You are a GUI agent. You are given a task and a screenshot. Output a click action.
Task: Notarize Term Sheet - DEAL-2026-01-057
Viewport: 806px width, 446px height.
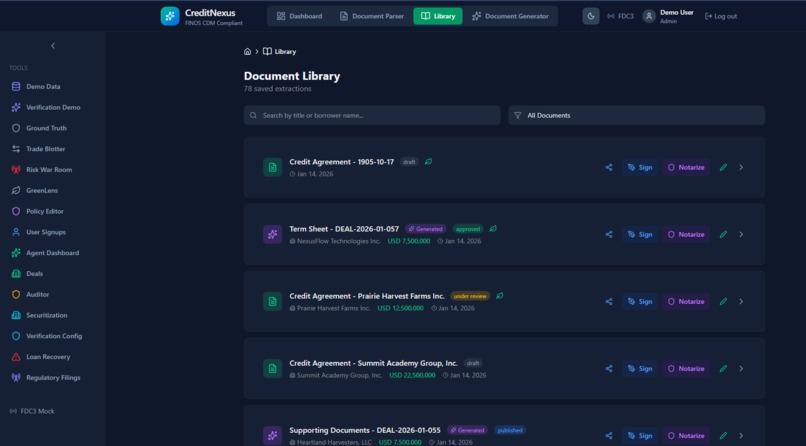(x=686, y=234)
